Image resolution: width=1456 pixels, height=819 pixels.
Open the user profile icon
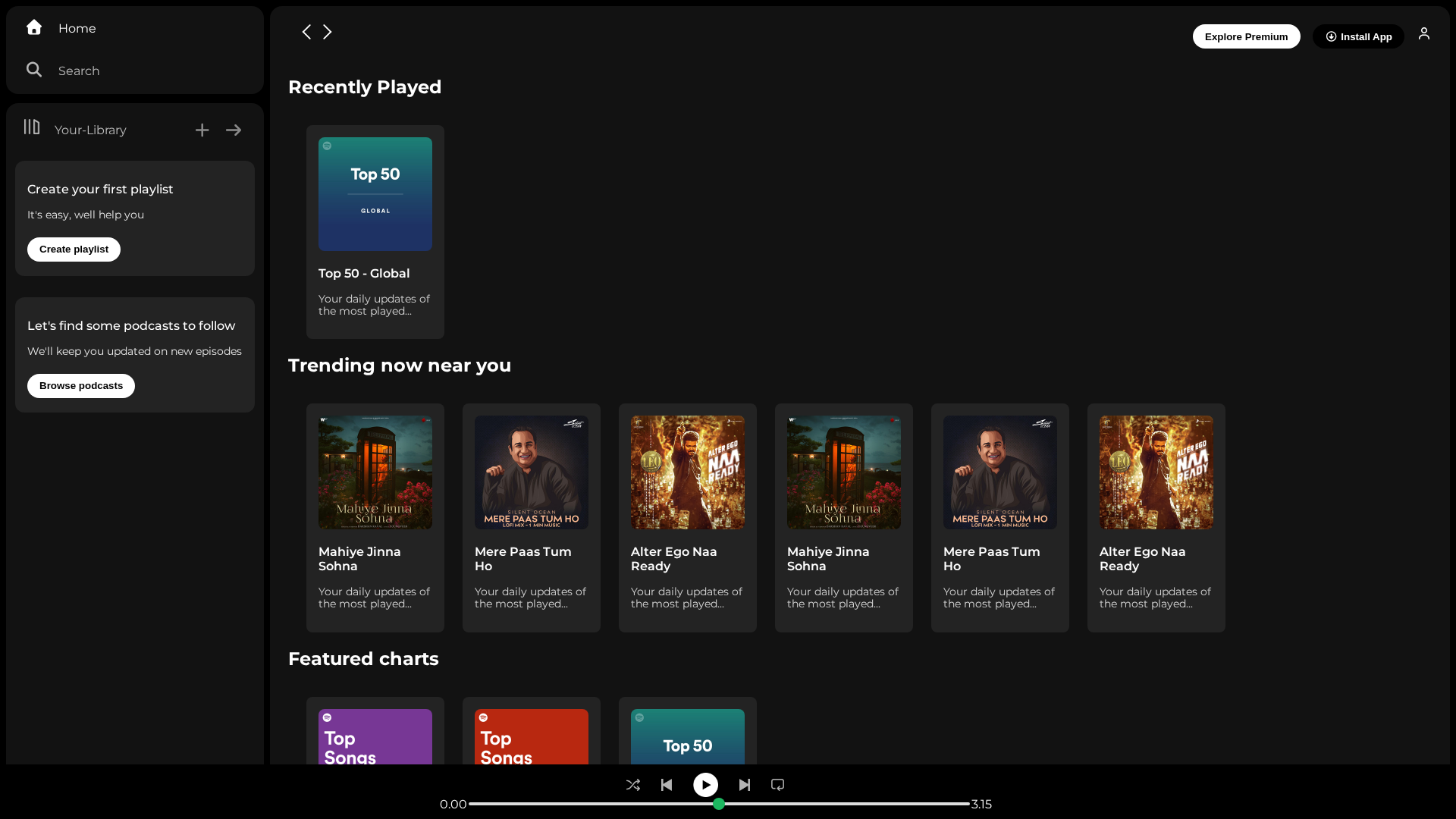coord(1424,33)
